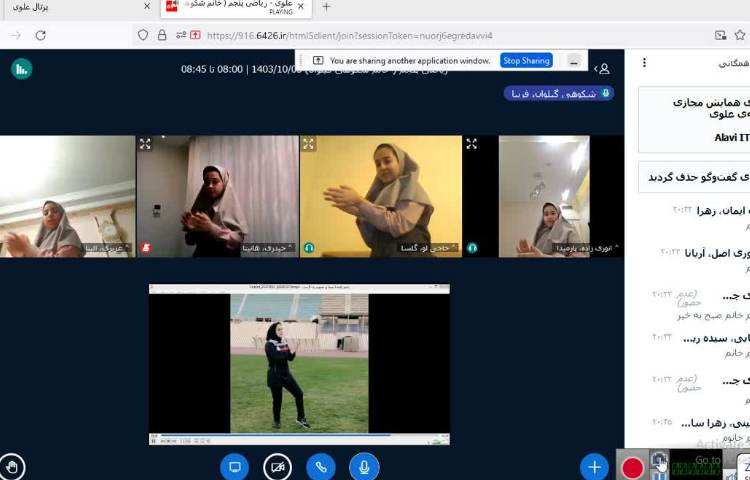This screenshot has height=480, width=750.
Task: Select chat message from 'ایمان، زهرا'
Action: pos(711,216)
